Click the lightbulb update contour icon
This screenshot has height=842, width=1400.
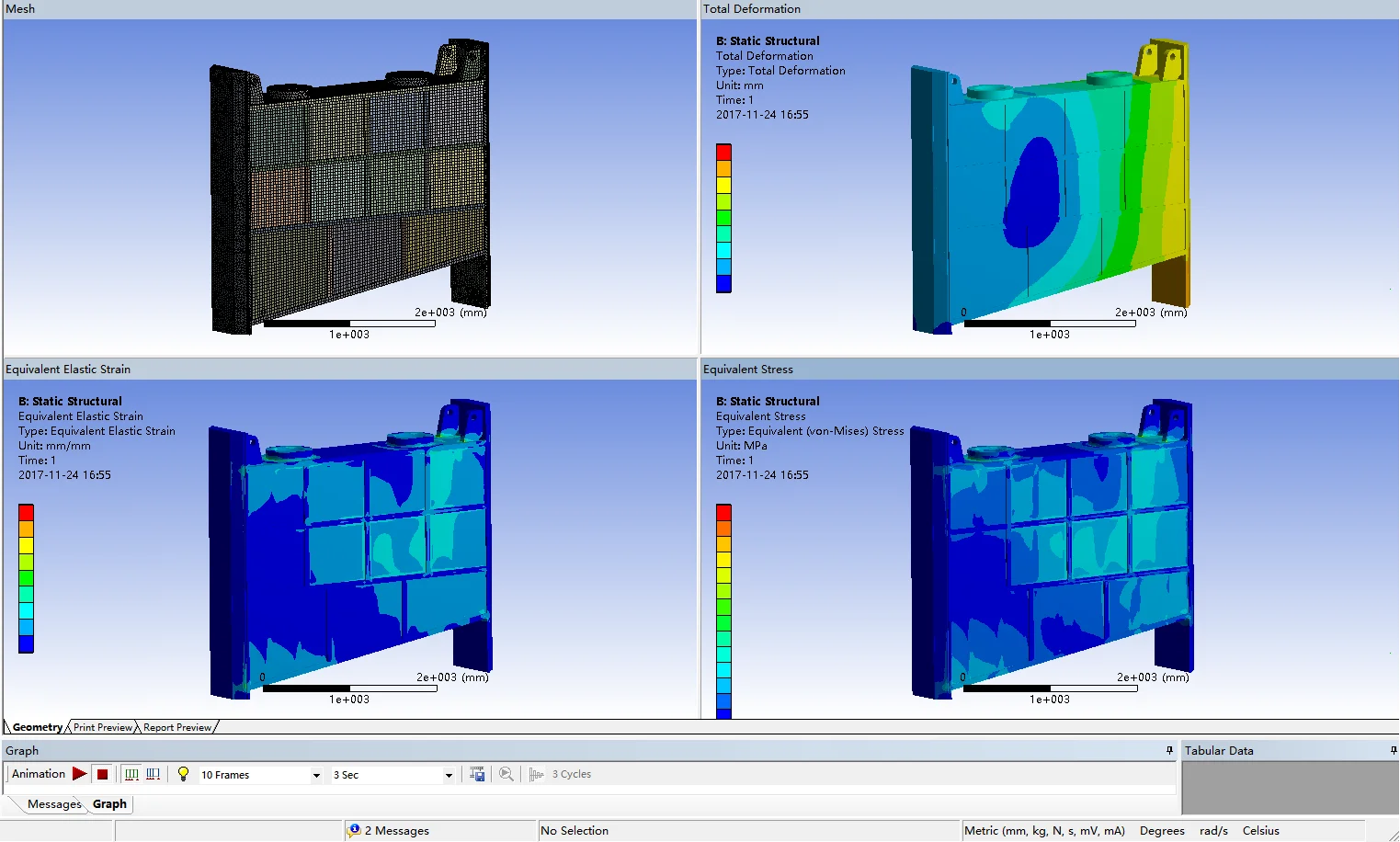(183, 774)
